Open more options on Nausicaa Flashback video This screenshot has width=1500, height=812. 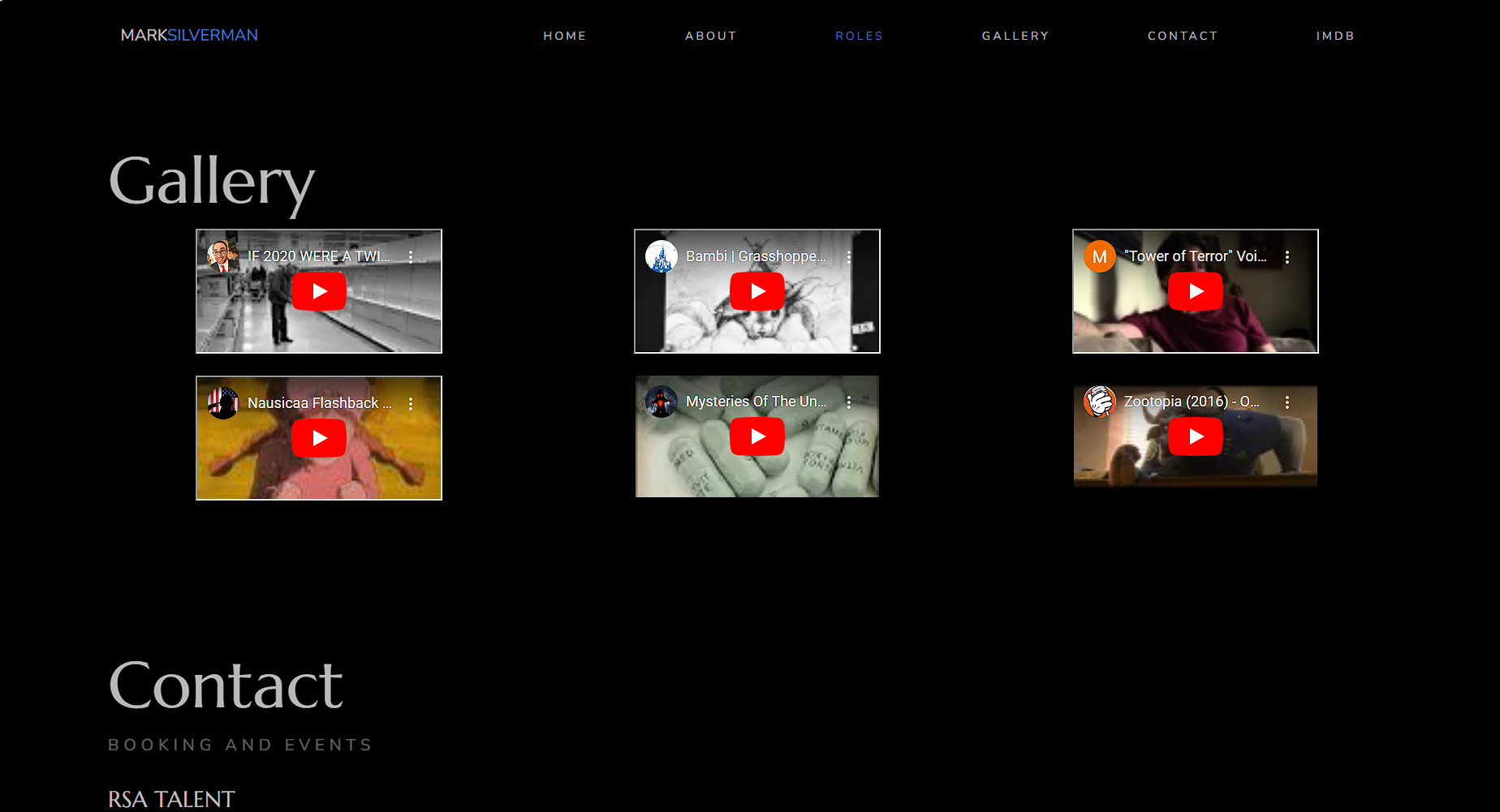click(x=411, y=403)
